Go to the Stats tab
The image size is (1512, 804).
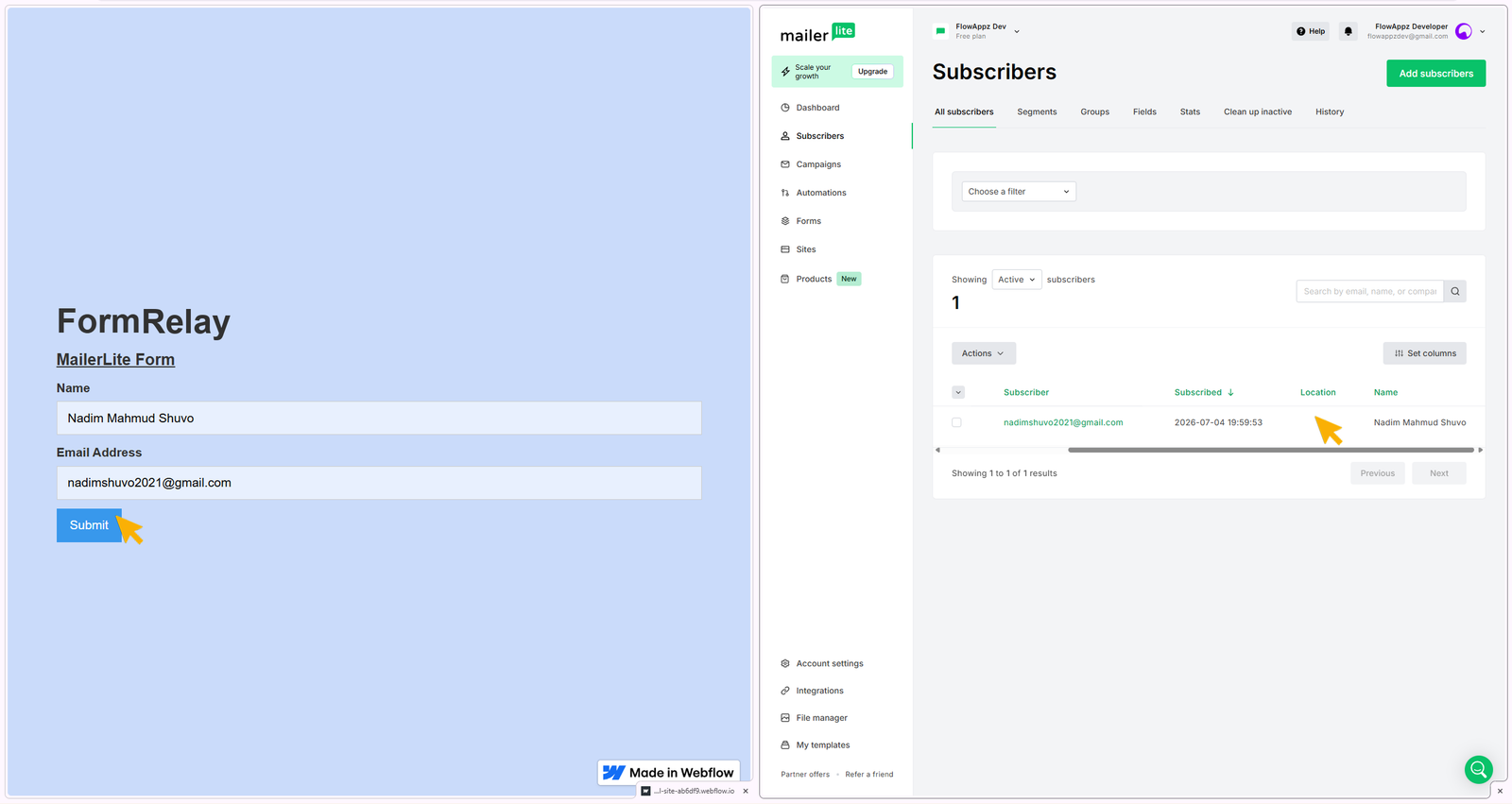[x=1190, y=111]
